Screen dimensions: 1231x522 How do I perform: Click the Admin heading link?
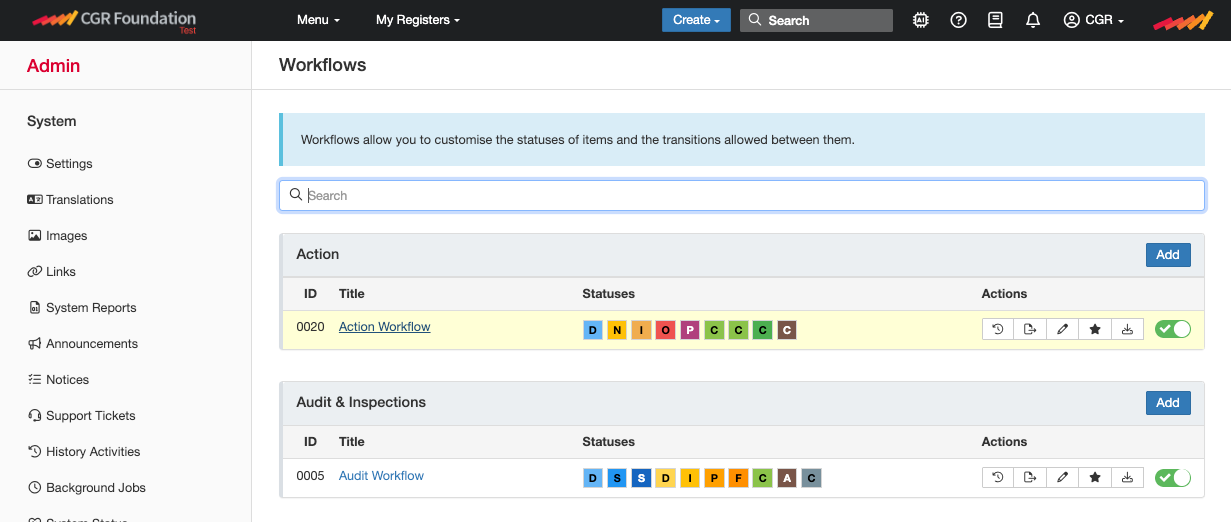pyautogui.click(x=53, y=66)
